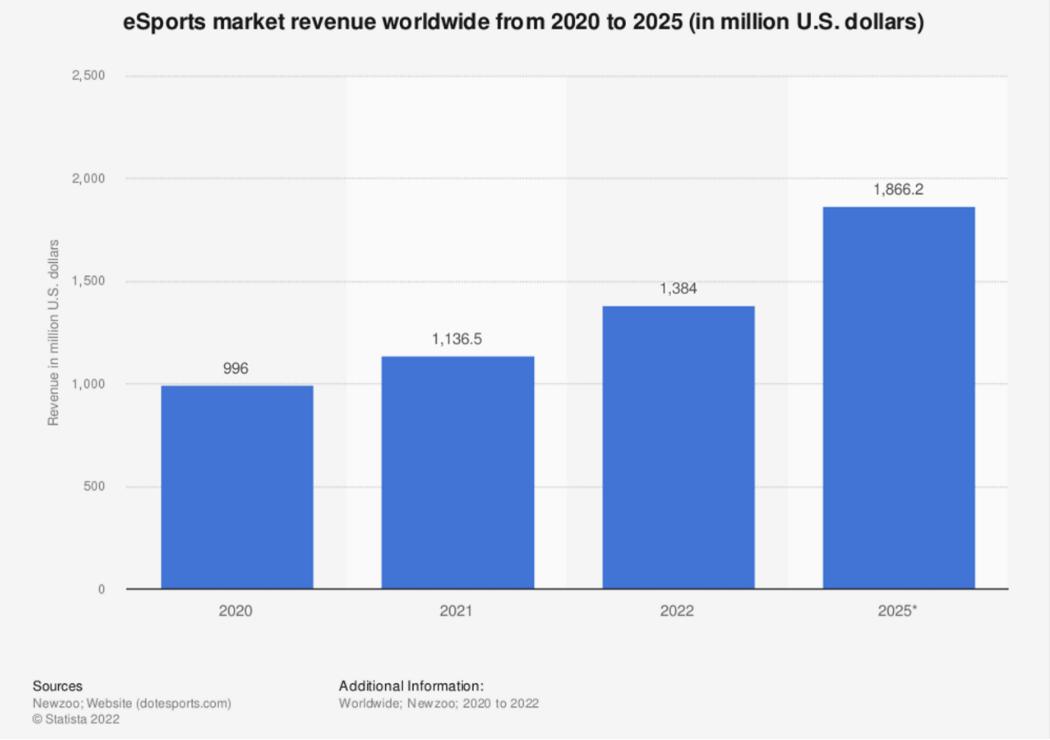Click the 'Revenue in million U.S. dollars' axis title
Screen dimensions: 1050x740
(54, 333)
